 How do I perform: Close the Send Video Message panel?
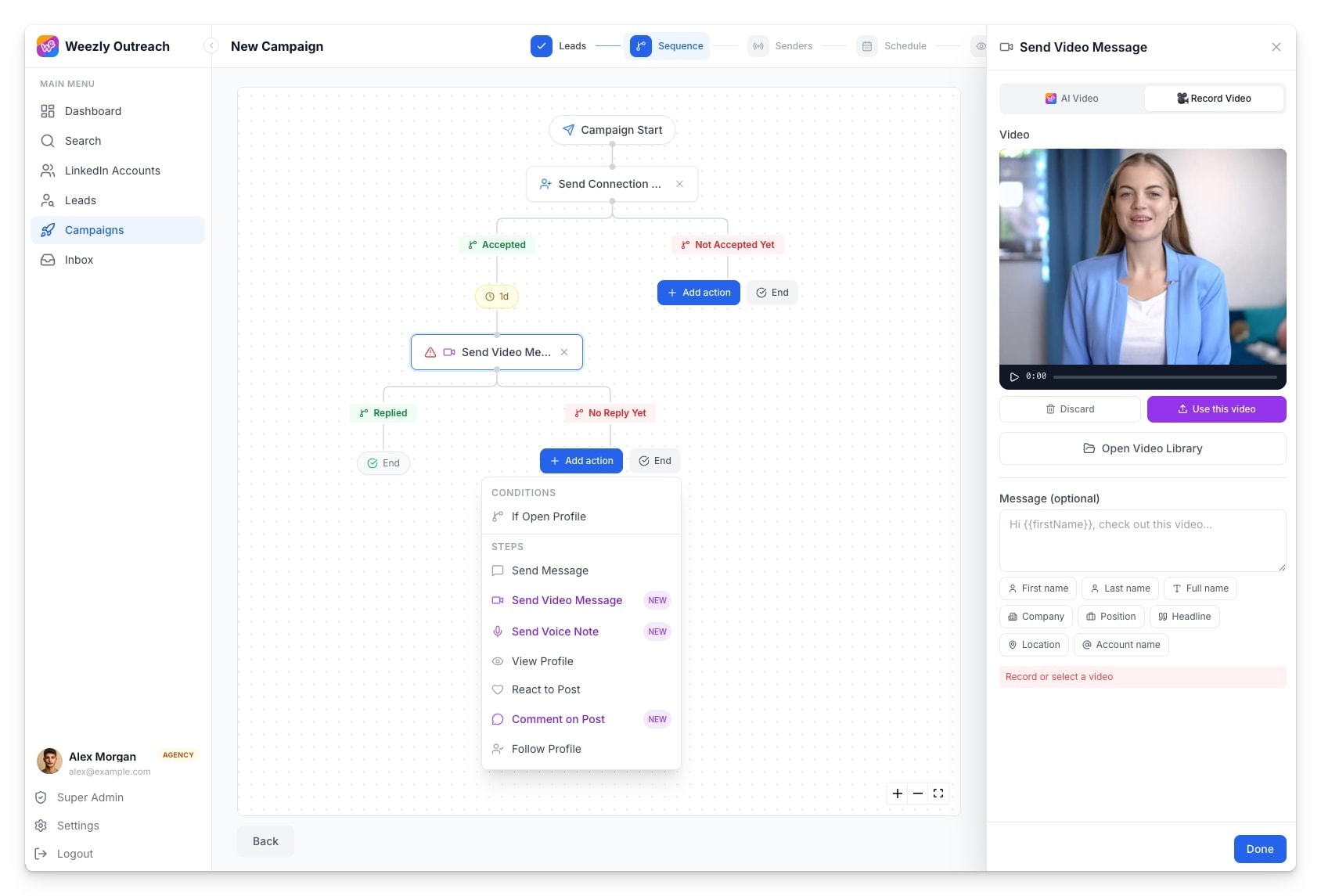1276,47
